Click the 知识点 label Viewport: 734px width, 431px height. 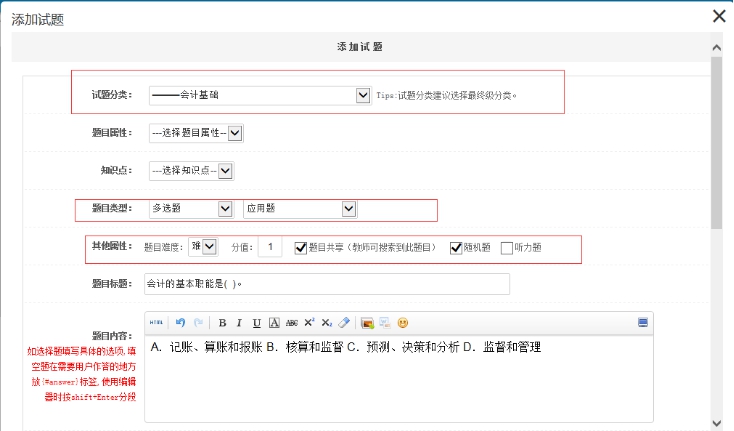117,170
